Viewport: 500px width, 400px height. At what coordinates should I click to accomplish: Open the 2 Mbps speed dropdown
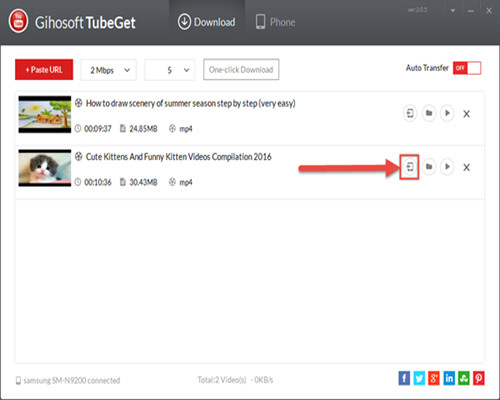click(x=109, y=70)
